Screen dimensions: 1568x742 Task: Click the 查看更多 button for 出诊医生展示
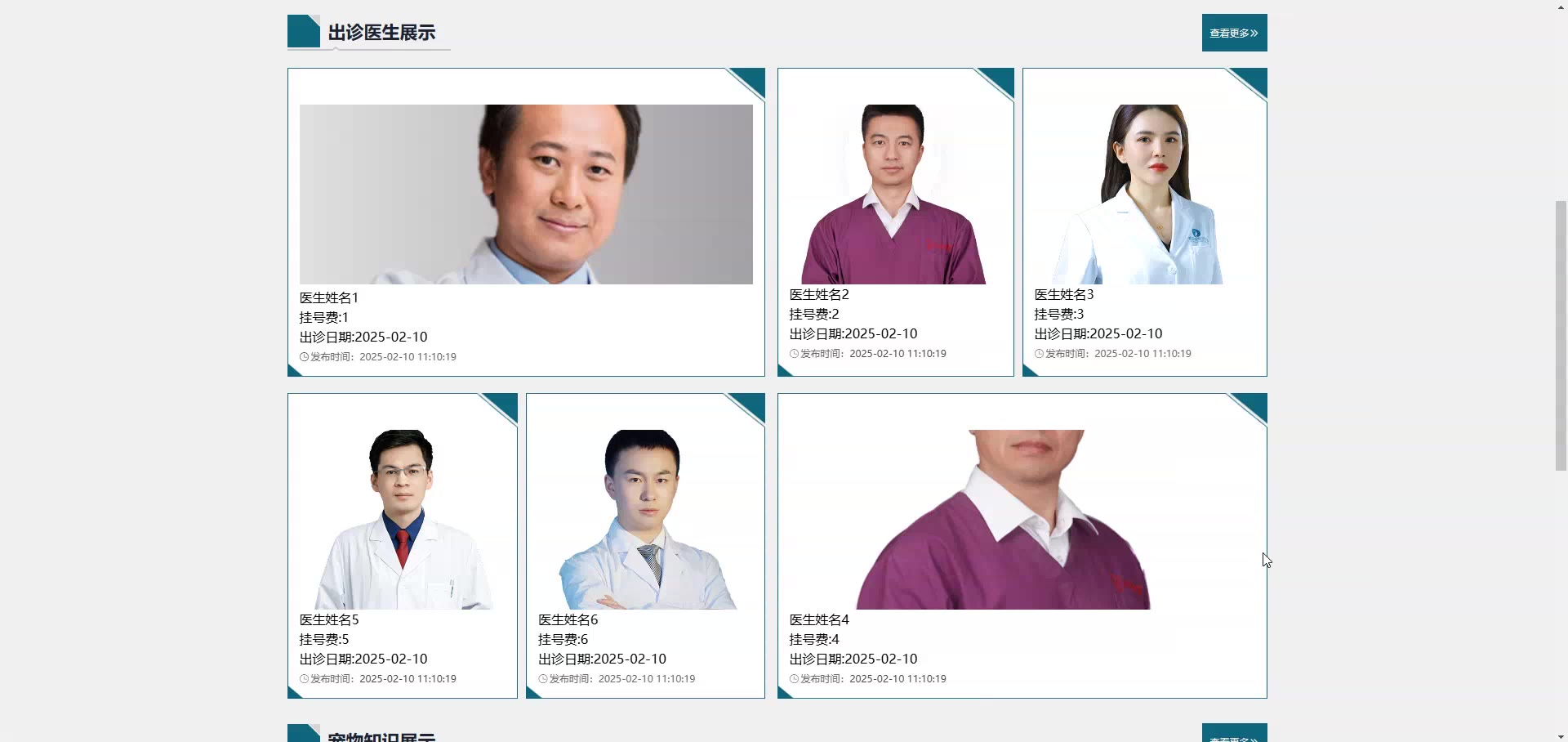[1234, 33]
